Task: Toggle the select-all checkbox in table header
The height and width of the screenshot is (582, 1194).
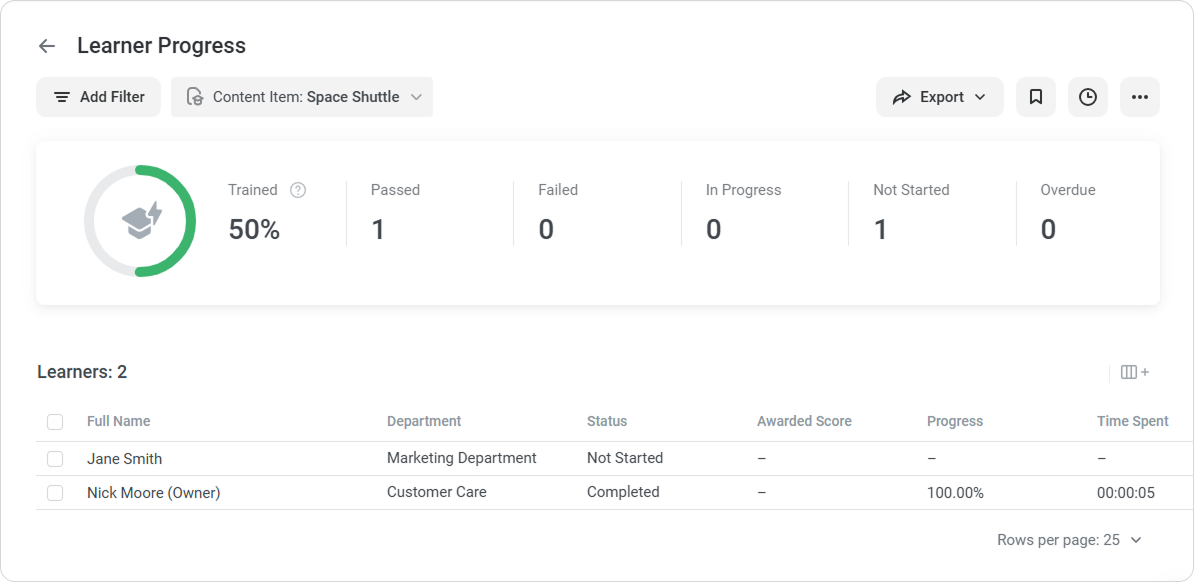Action: click(x=55, y=422)
